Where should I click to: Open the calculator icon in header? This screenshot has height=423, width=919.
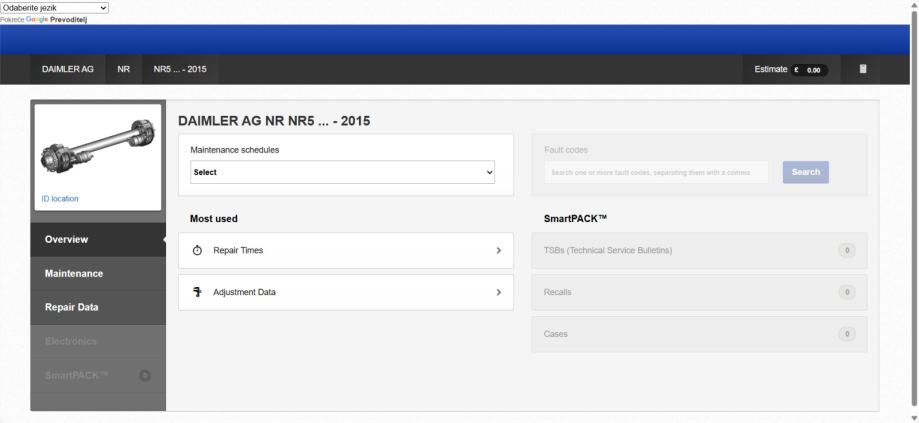(862, 69)
